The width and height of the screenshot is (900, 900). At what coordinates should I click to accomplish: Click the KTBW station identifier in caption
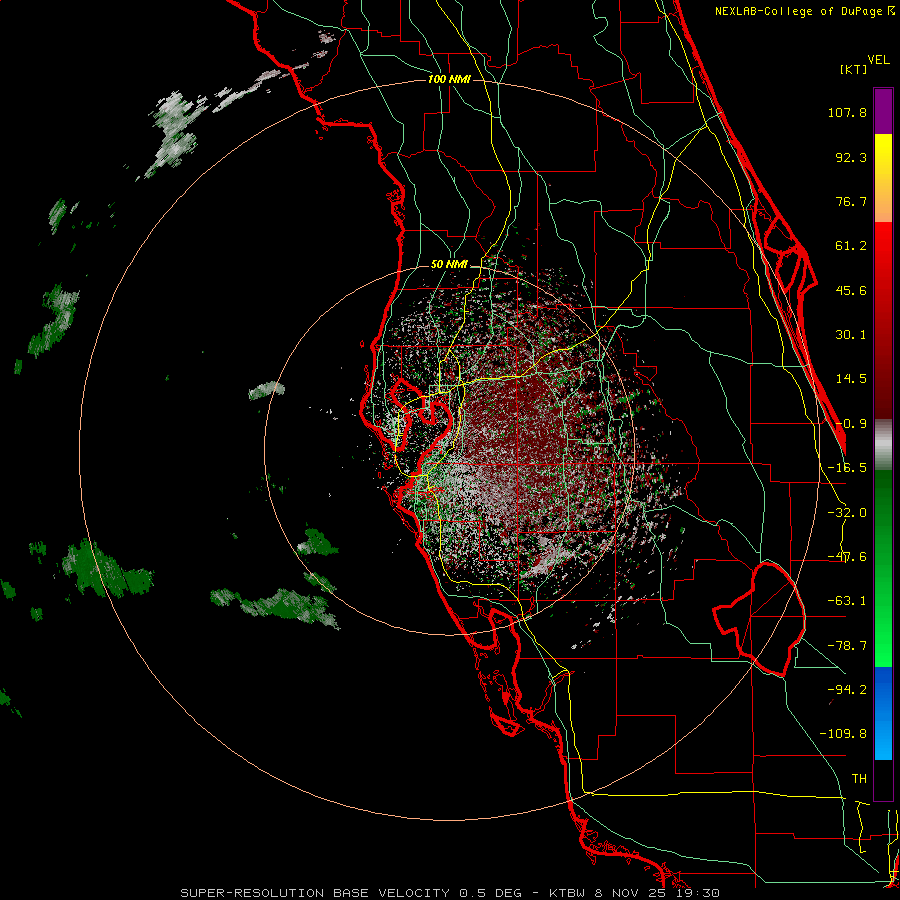[x=569, y=893]
